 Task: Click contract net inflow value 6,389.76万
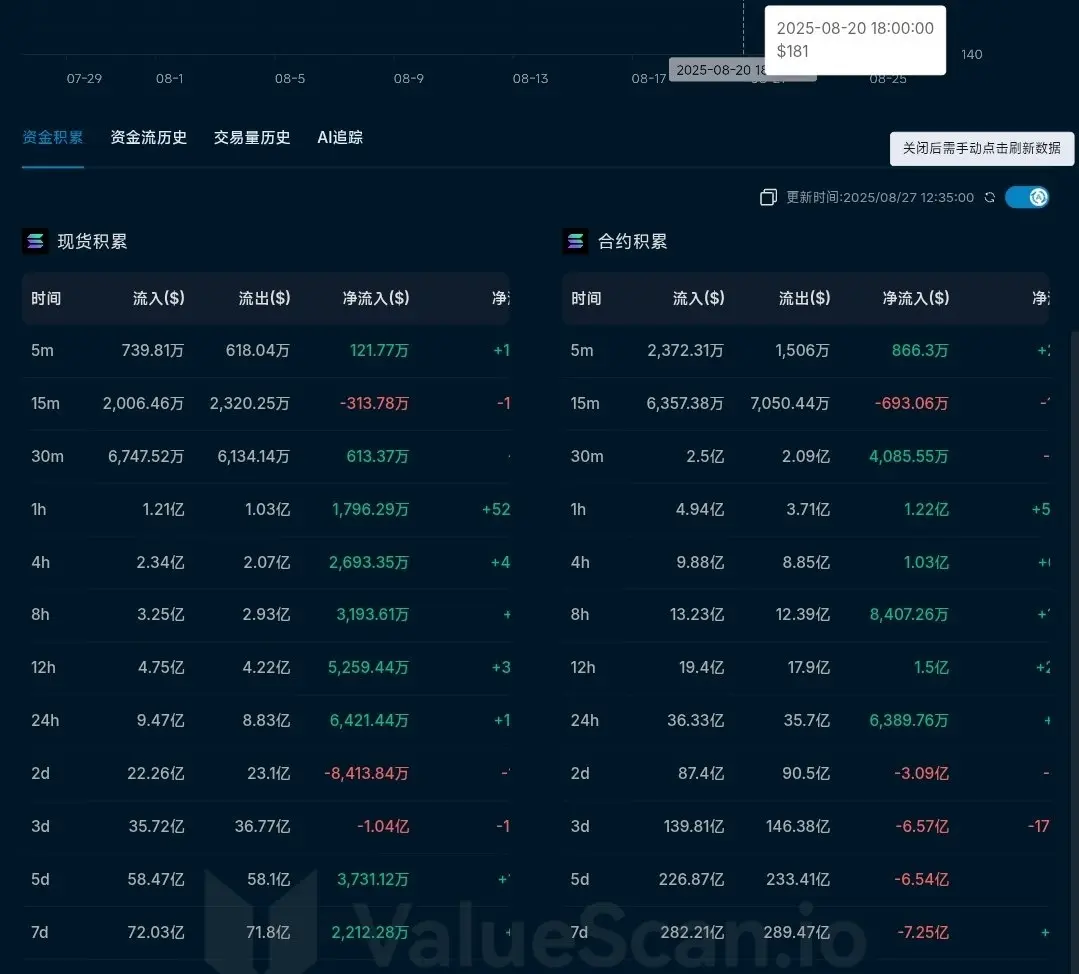click(x=908, y=720)
